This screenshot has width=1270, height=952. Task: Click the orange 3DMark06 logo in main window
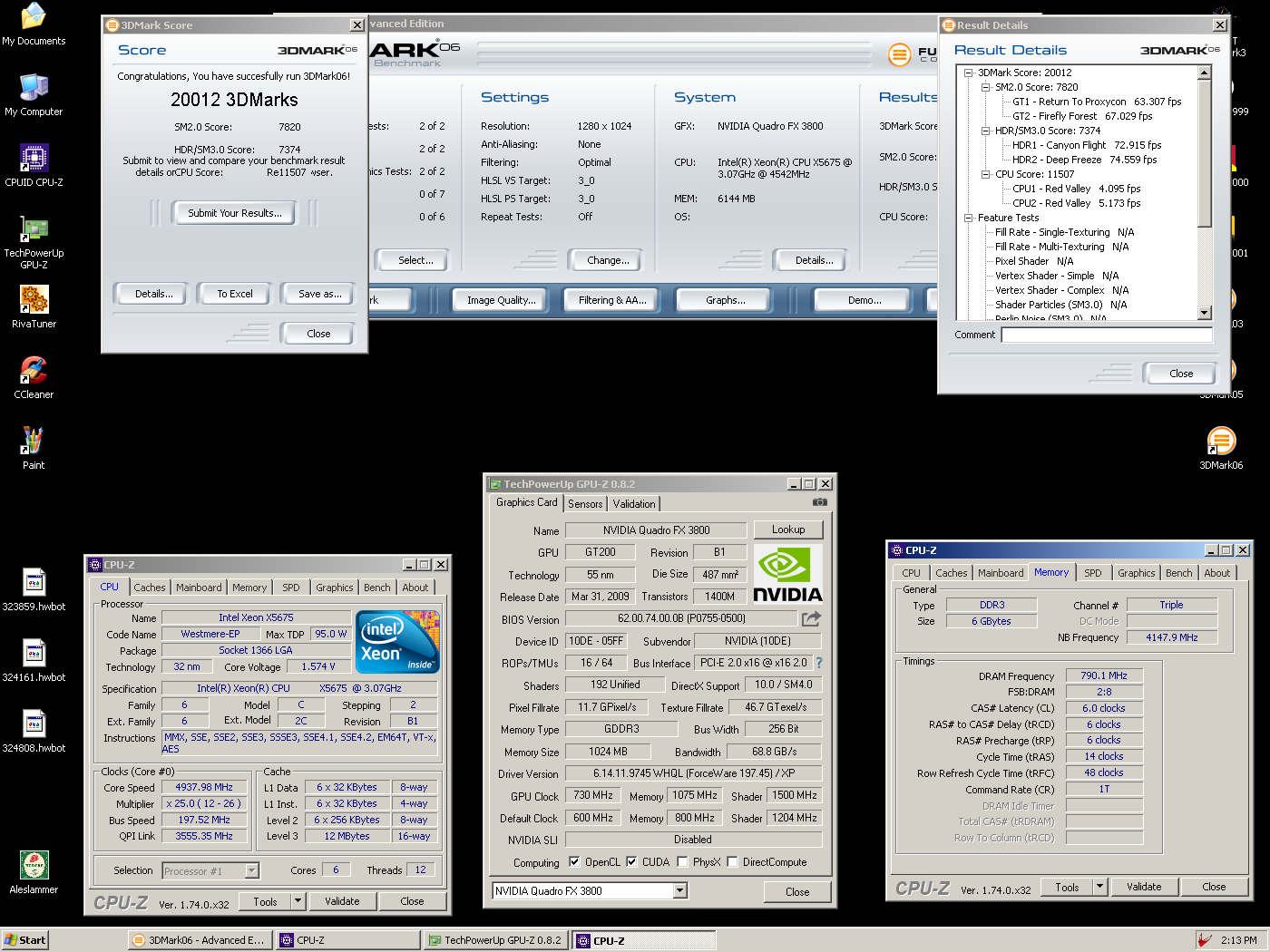click(x=899, y=54)
